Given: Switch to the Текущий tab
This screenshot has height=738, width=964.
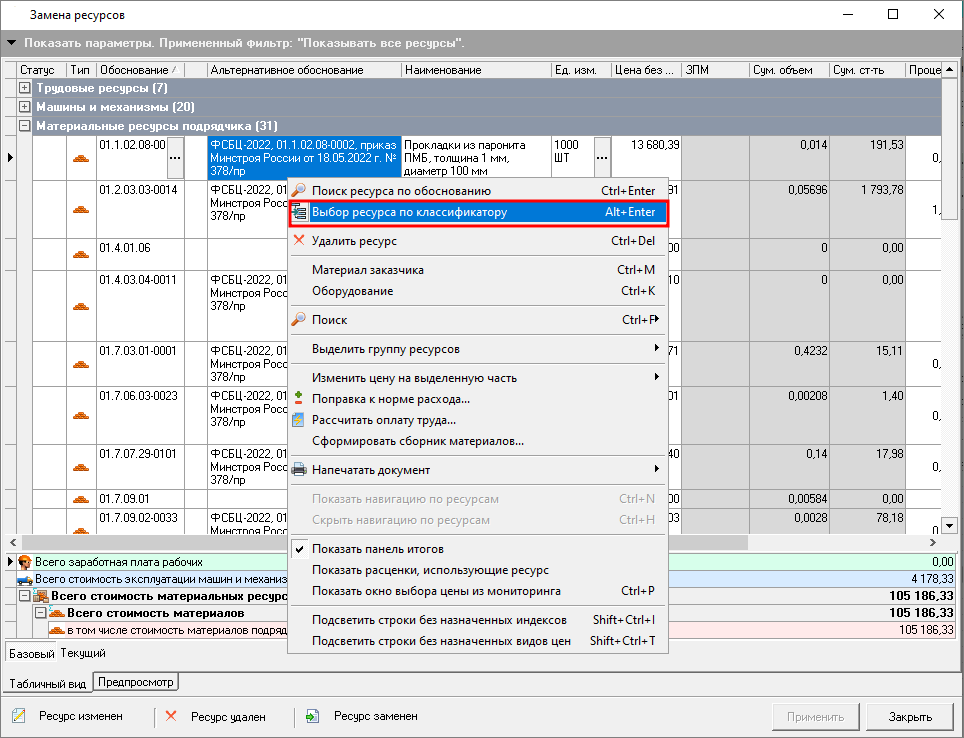Looking at the screenshot, I should [x=83, y=653].
